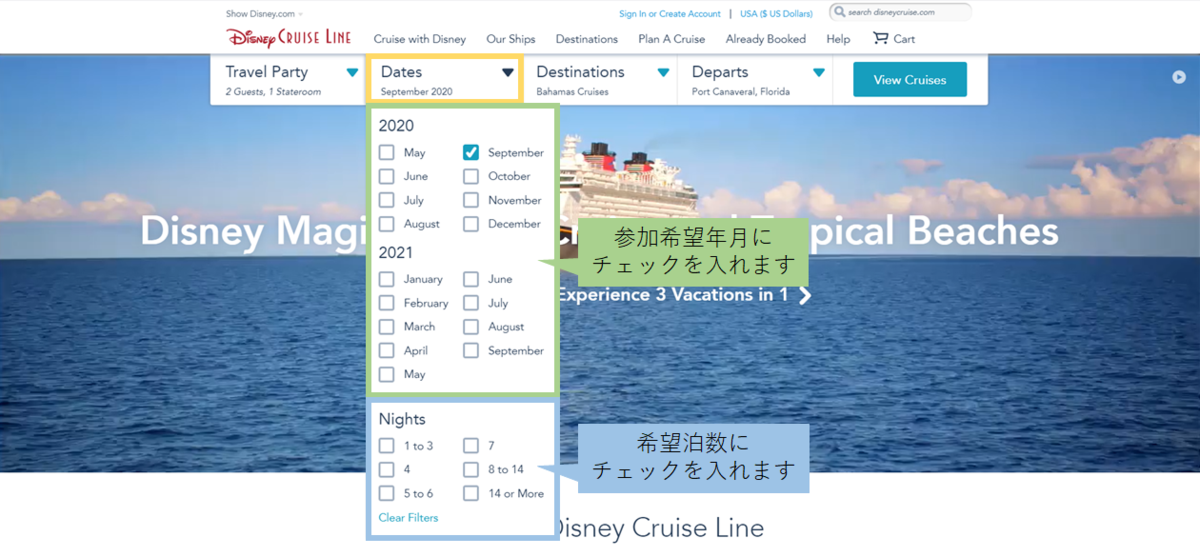The width and height of the screenshot is (1200, 557).
Task: Click the arrow after Experience 3 Vacations in 1
Action: [805, 295]
